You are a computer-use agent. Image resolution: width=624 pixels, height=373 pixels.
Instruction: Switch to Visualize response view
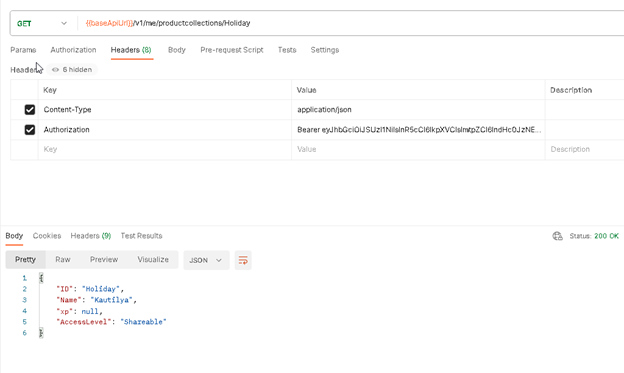click(153, 260)
